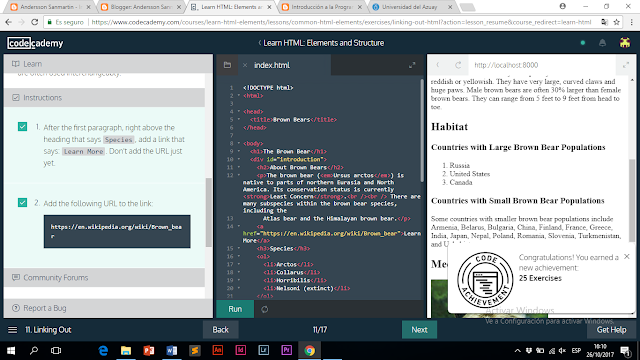
Task: Open the Chrome menu three dots
Action: click(x=632, y=22)
